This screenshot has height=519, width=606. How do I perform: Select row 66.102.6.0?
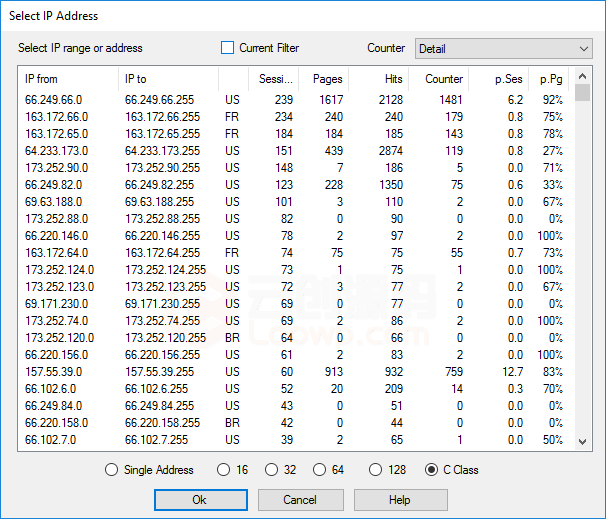(x=294, y=389)
